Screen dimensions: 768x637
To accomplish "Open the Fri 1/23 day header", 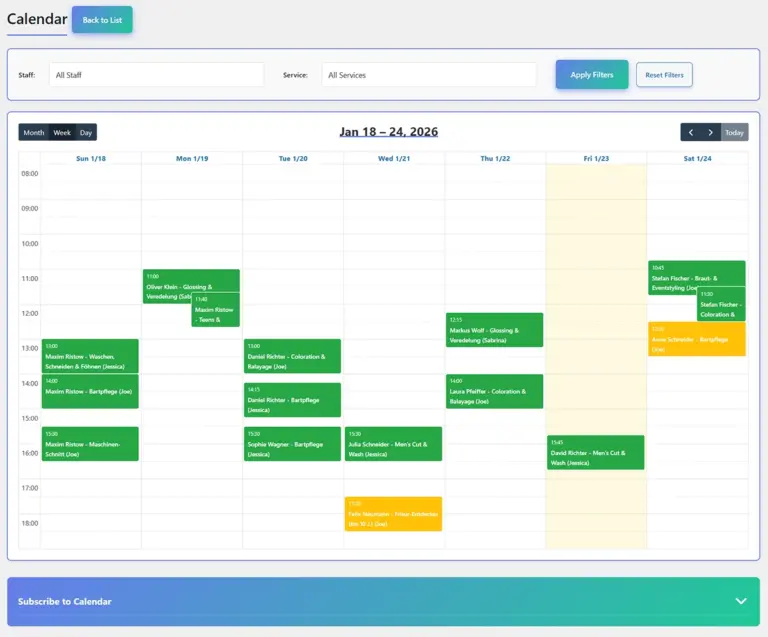I will (596, 159).
